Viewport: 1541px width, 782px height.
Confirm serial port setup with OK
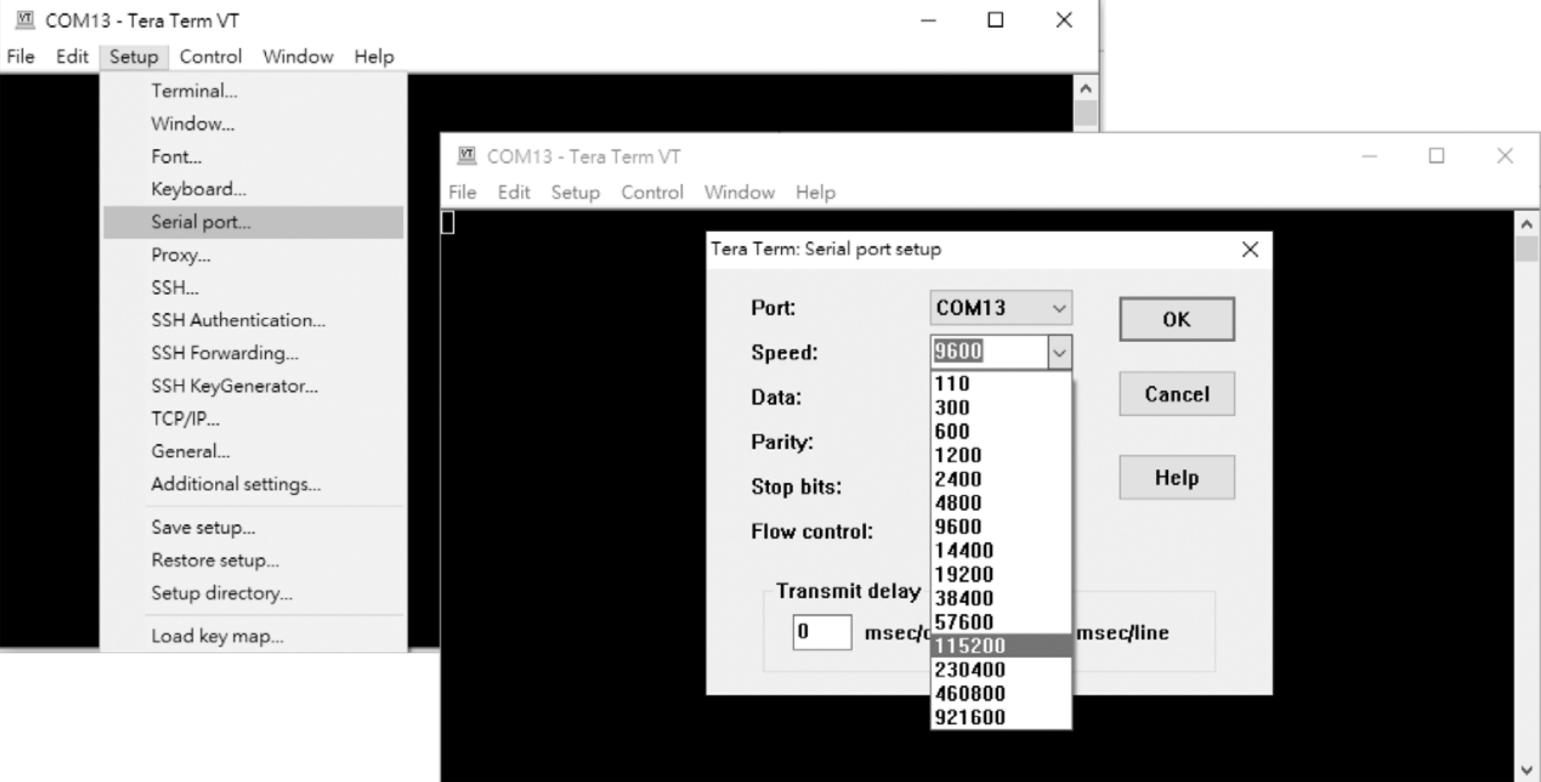coord(1177,319)
